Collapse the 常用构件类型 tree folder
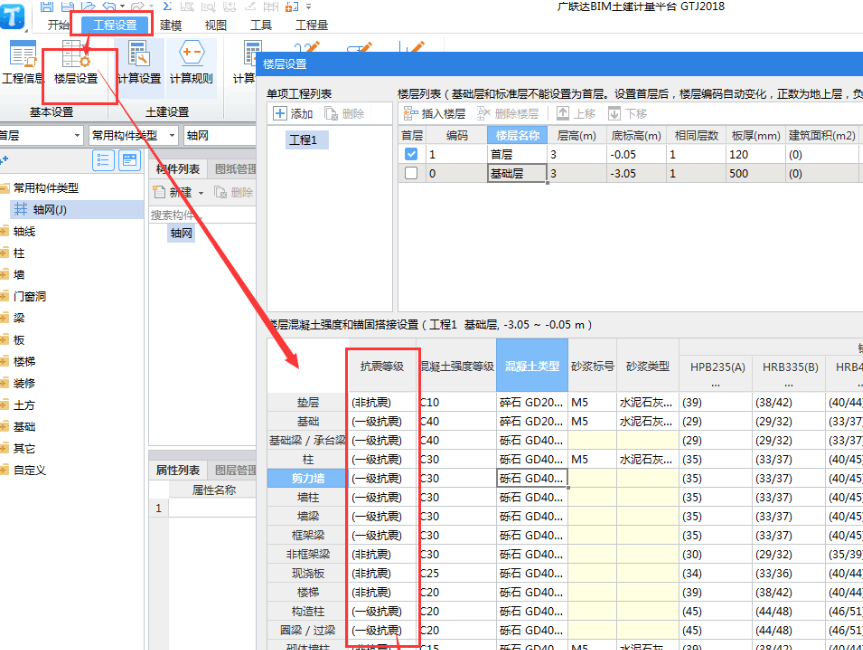Screen dimensions: 863x650 click(4, 188)
